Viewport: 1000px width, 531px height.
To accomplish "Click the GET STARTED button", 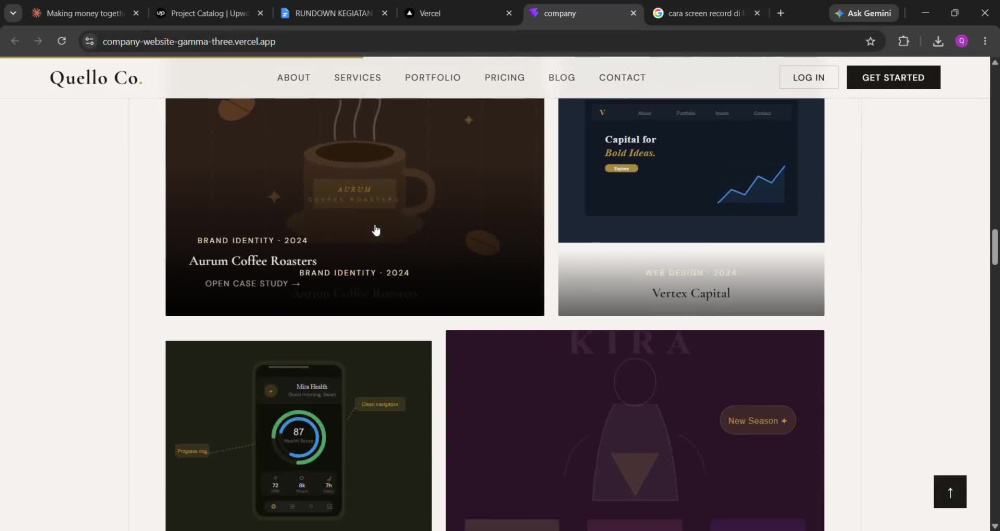I will point(893,77).
